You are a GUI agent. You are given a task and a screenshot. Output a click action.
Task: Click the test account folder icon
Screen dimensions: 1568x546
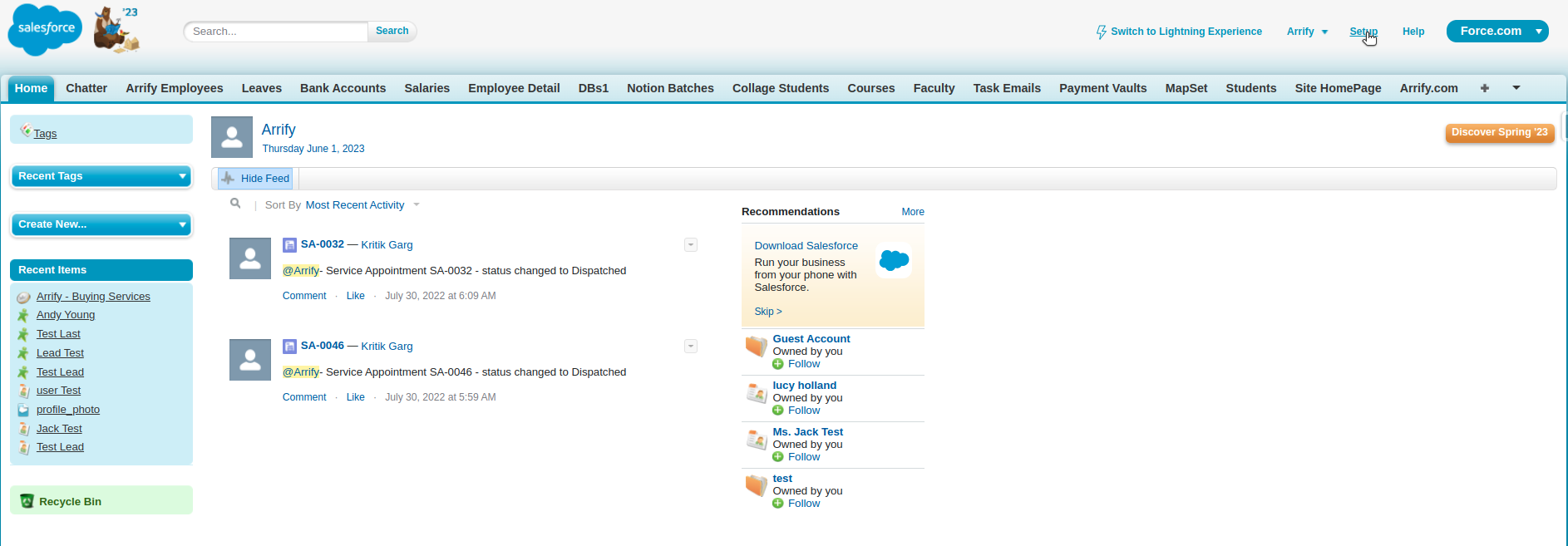756,486
